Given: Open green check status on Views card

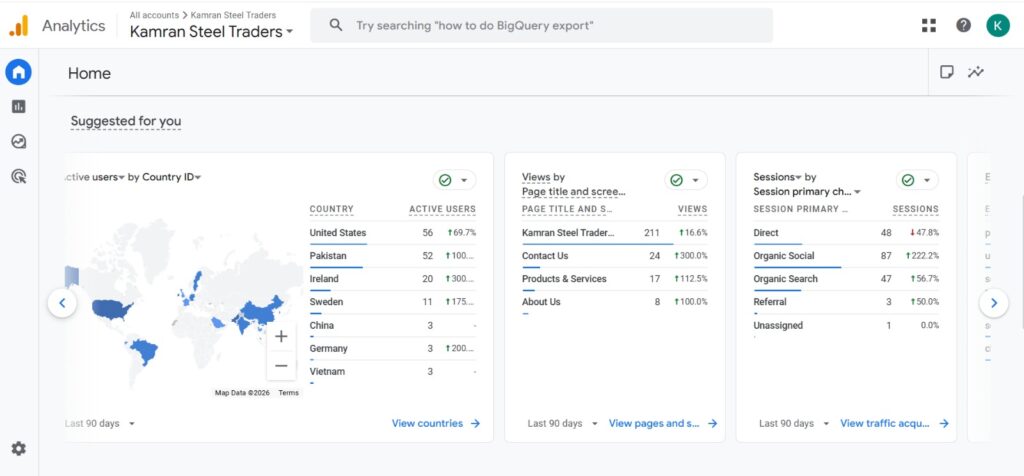Looking at the screenshot, I should coord(686,180).
